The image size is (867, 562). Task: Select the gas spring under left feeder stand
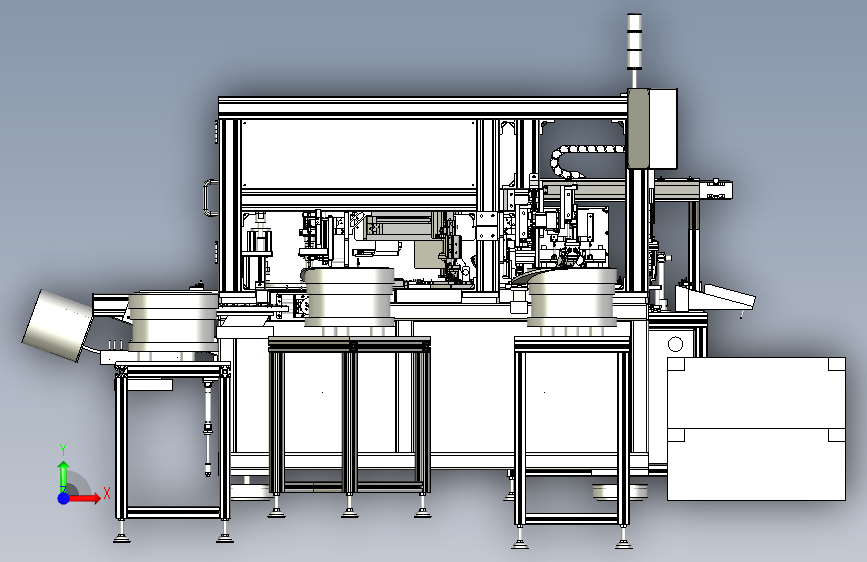[x=207, y=429]
